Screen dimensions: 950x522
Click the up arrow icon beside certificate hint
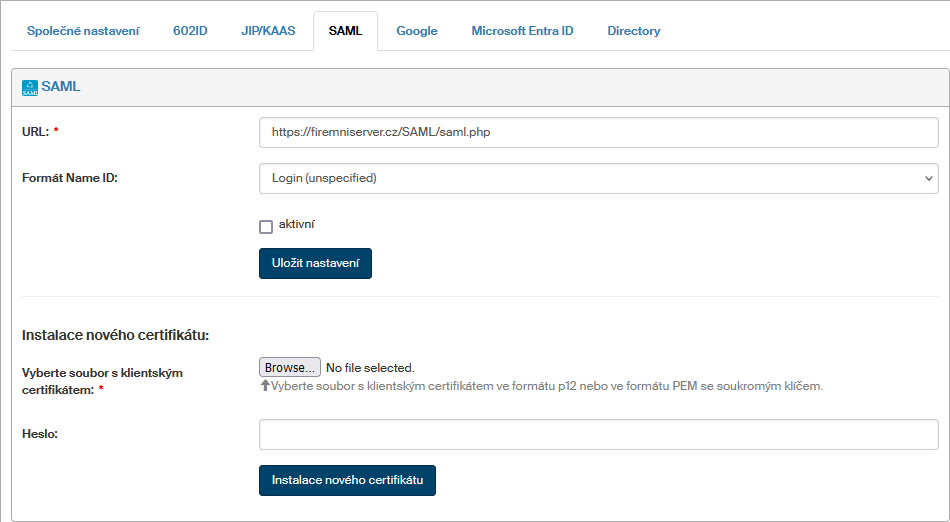coord(265,386)
